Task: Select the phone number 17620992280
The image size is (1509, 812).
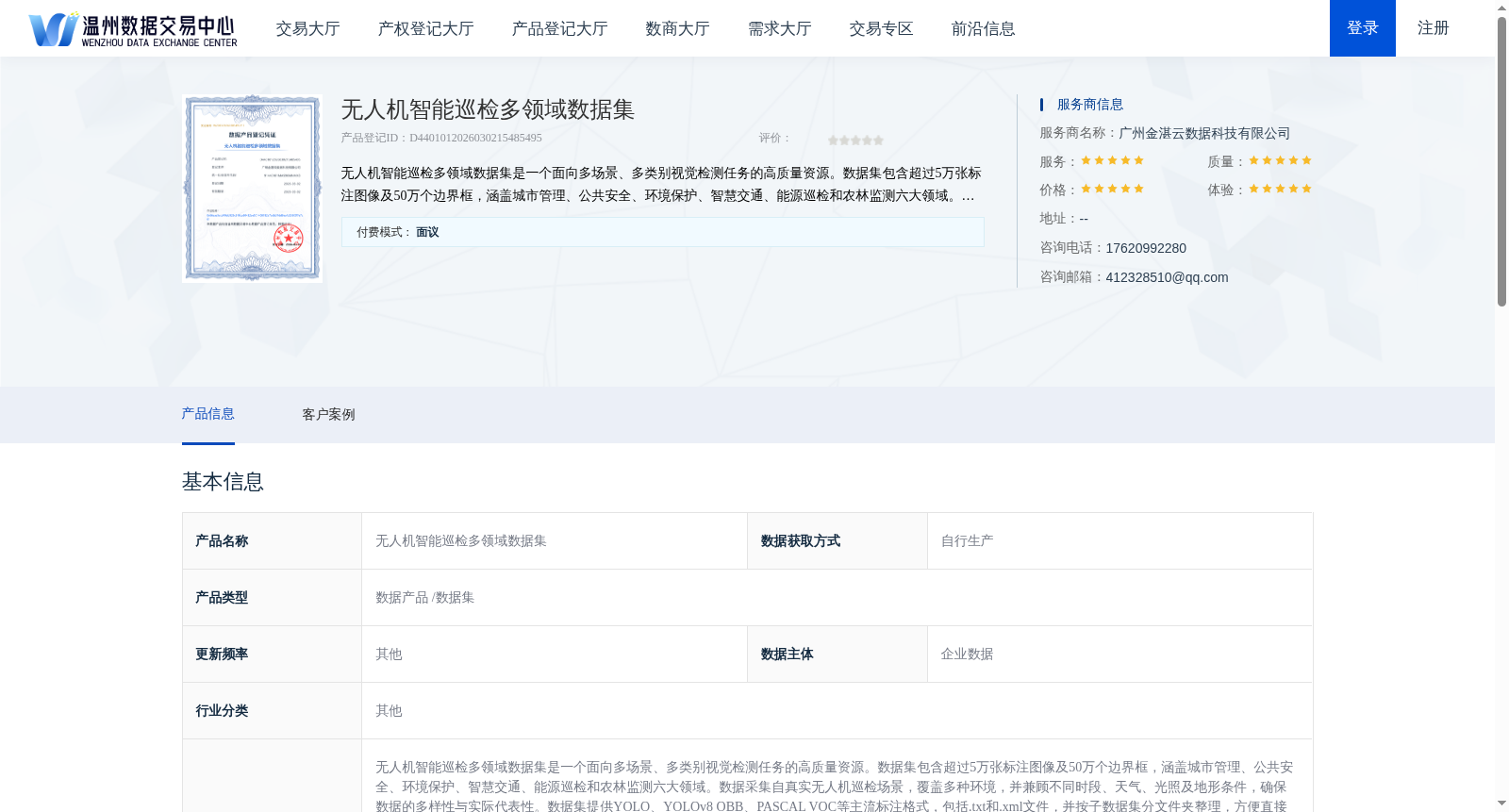Action: tap(1146, 248)
